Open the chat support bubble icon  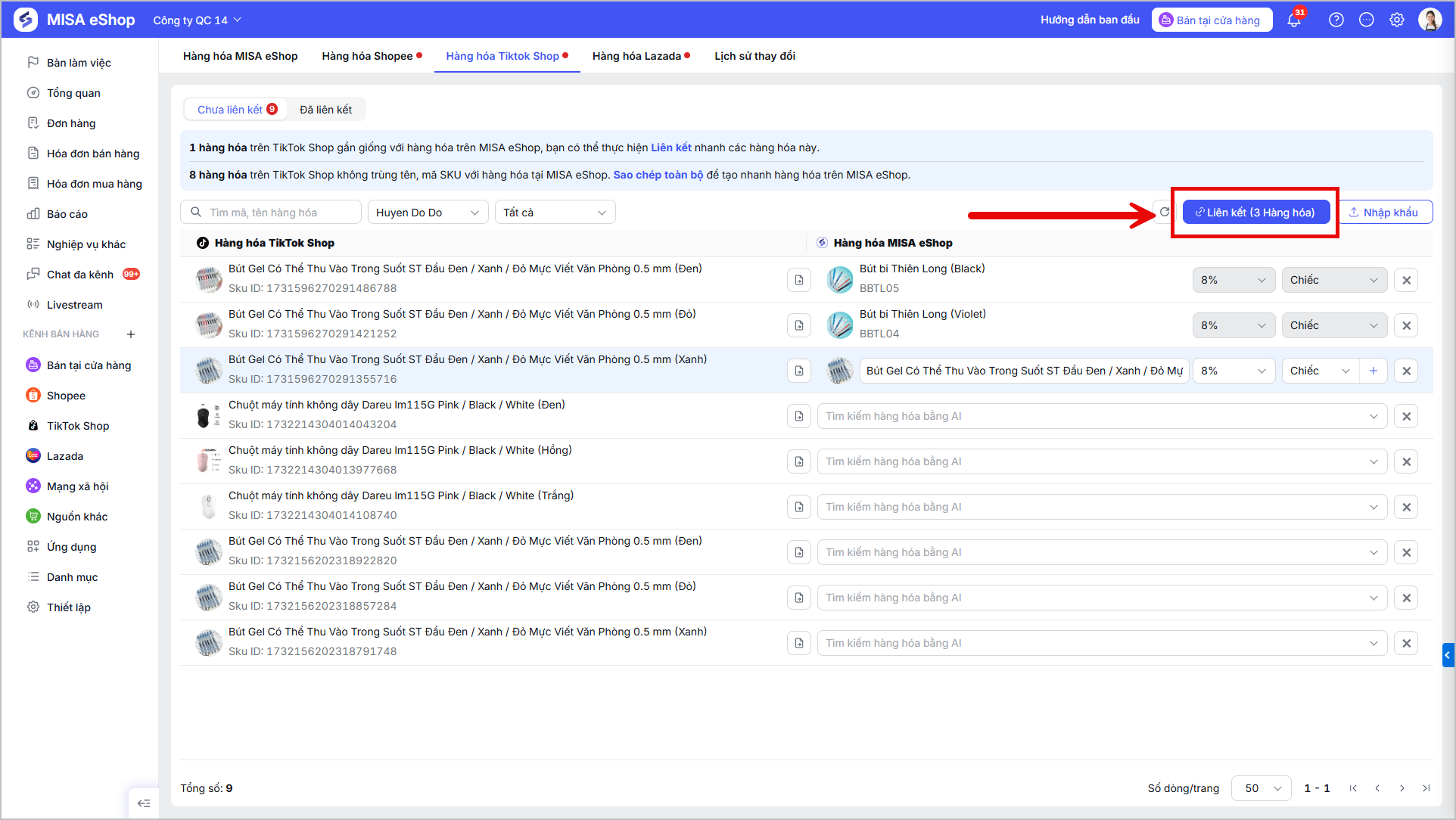point(1367,20)
